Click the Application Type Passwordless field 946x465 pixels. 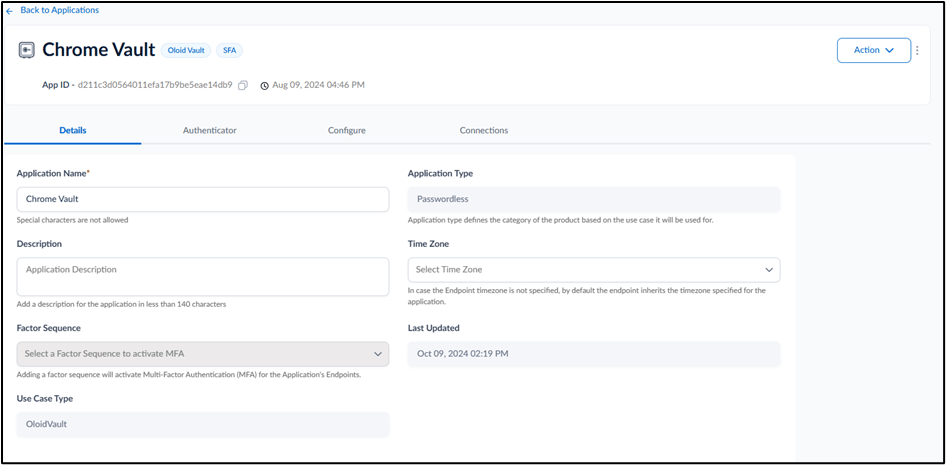[x=594, y=199]
